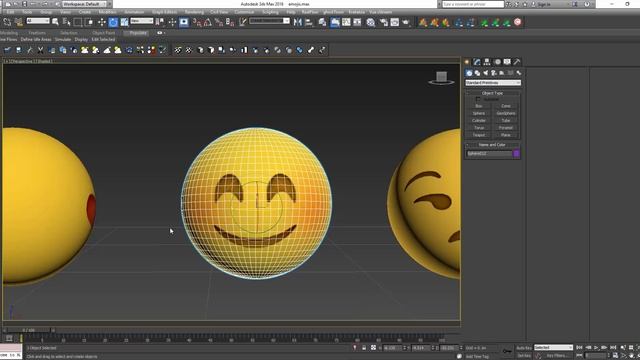640x360 pixels.
Task: Select Systems category in Create panel
Action: (518, 73)
